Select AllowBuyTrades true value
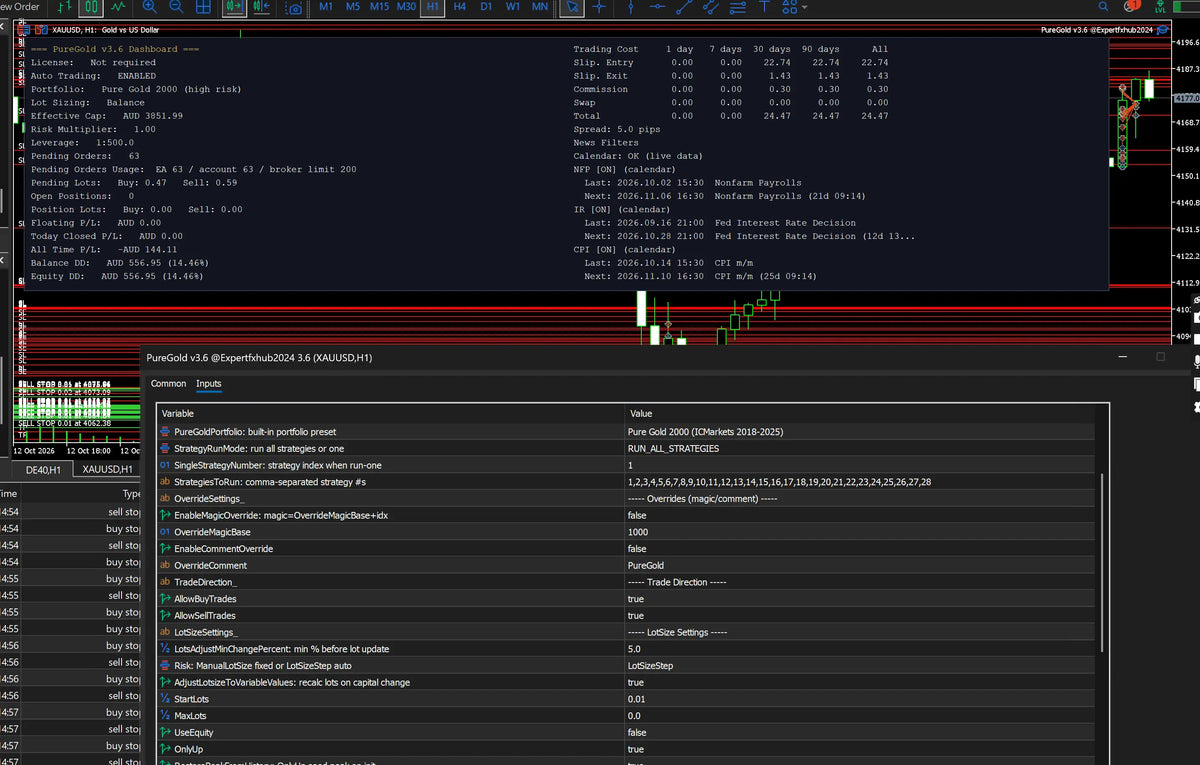The image size is (1200, 765). (x=860, y=599)
